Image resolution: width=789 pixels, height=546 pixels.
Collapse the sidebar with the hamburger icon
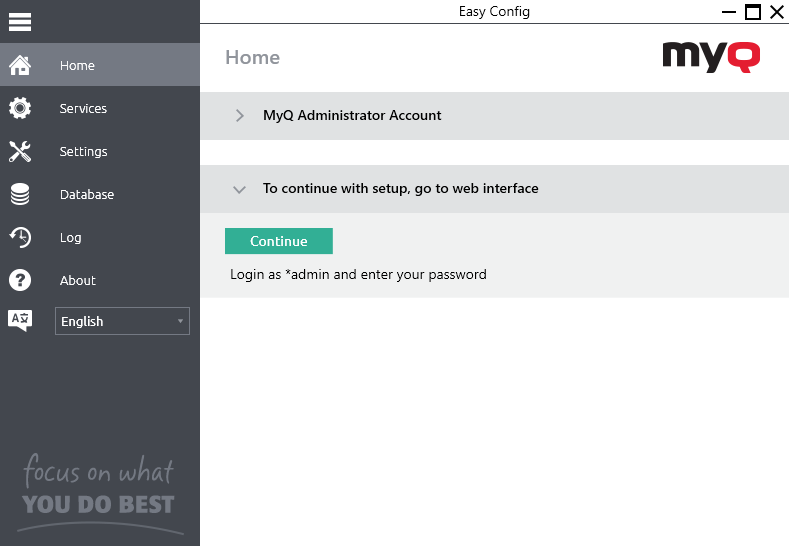[x=20, y=22]
